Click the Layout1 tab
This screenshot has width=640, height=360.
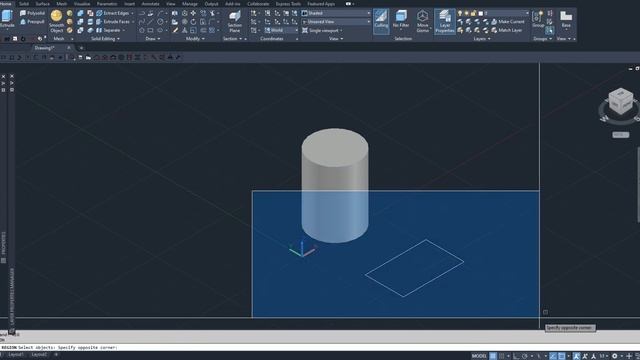[x=16, y=355]
